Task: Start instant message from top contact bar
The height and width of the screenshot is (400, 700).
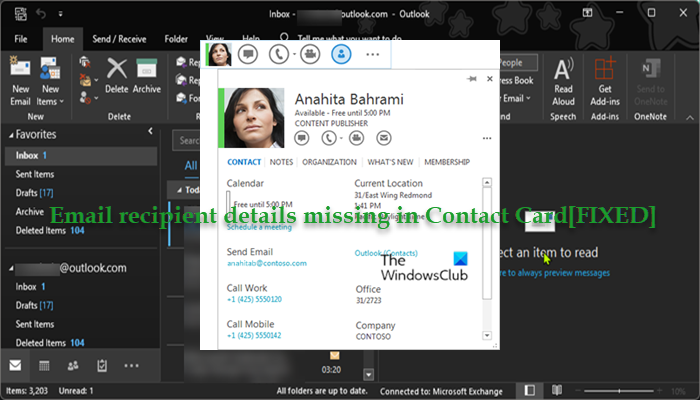Action: [248, 54]
